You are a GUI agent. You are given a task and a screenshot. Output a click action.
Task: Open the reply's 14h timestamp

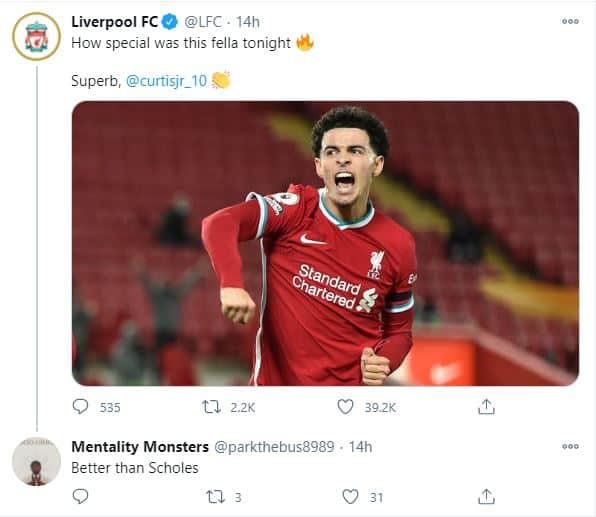[x=360, y=447]
